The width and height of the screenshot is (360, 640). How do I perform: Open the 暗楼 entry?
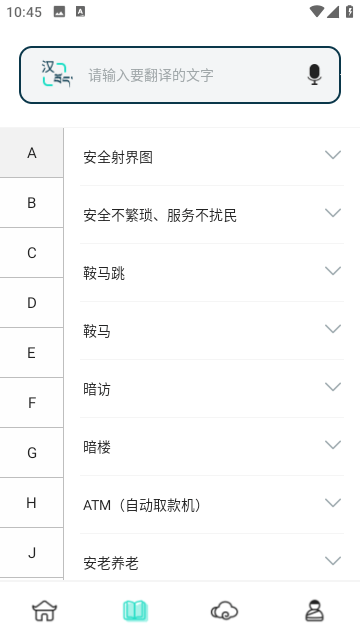click(212, 447)
